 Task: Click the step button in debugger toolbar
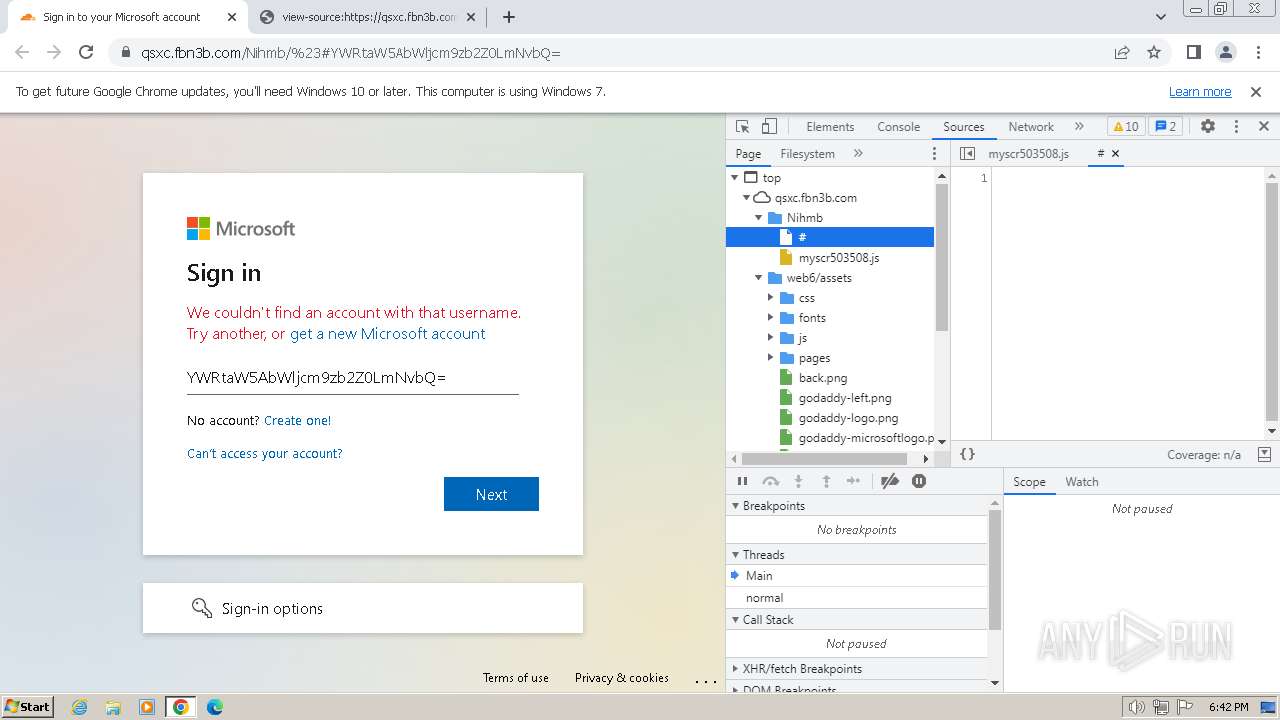[x=853, y=482]
